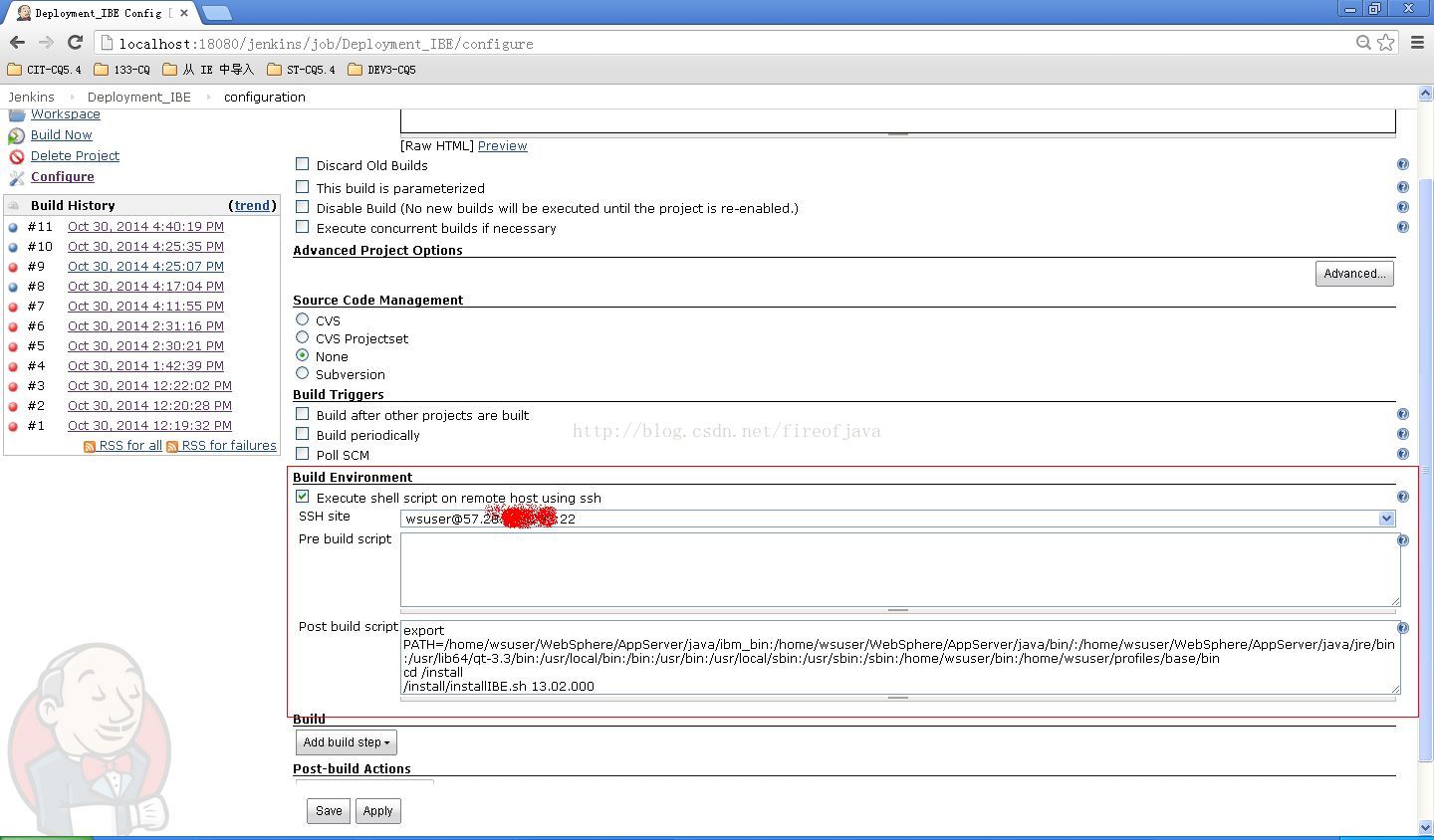Screen dimensions: 1434x840
Task: Uncheck Execute shell script on remote host
Action: point(303,497)
